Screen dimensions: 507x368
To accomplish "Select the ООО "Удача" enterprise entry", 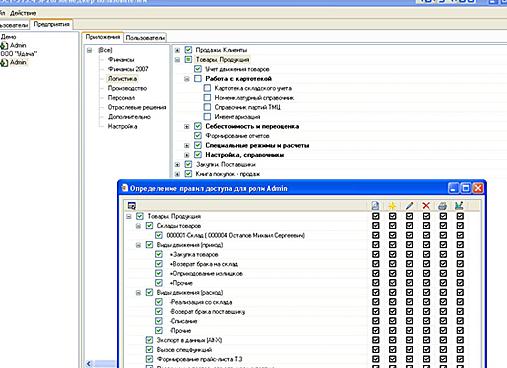I will [19, 54].
